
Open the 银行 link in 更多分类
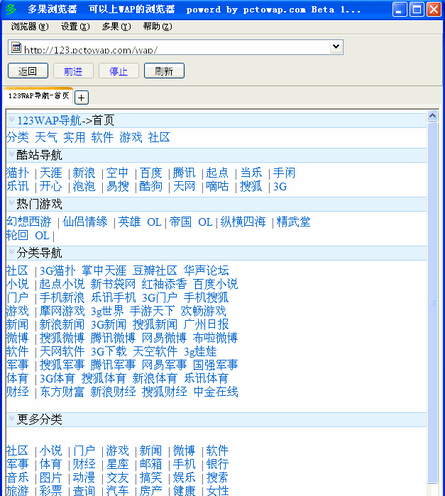217,464
